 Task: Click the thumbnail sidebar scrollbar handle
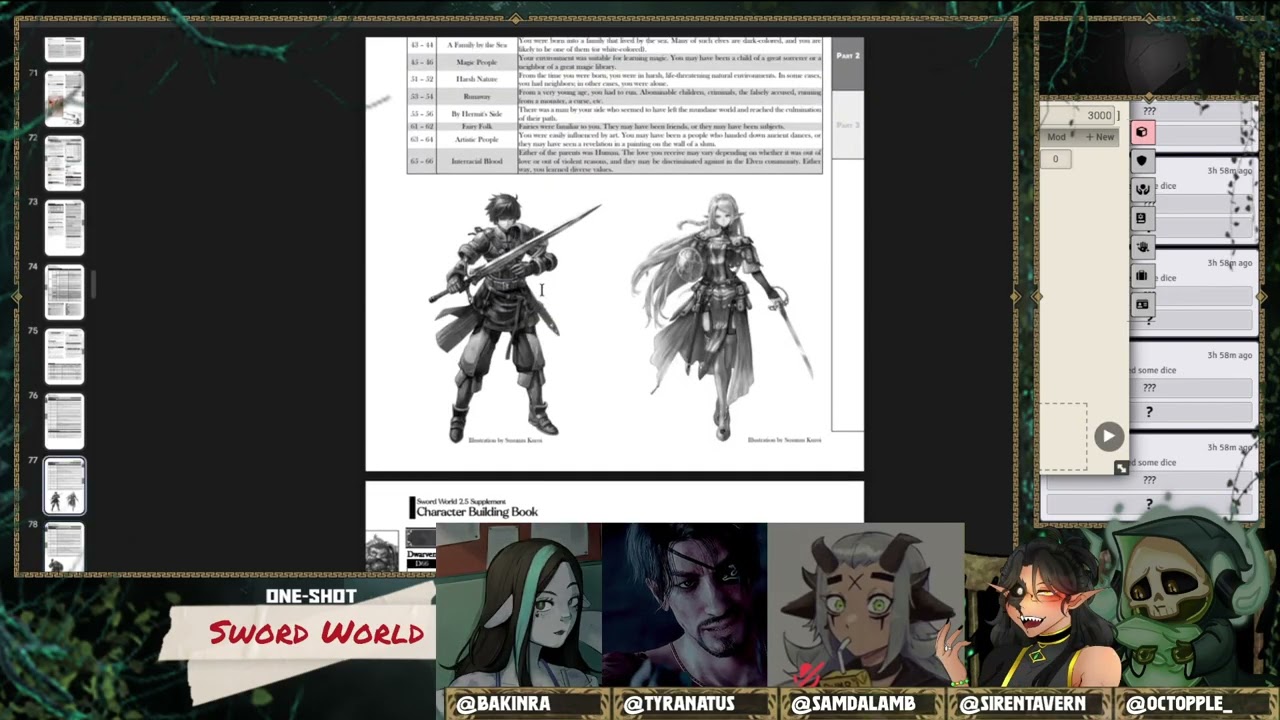point(93,285)
